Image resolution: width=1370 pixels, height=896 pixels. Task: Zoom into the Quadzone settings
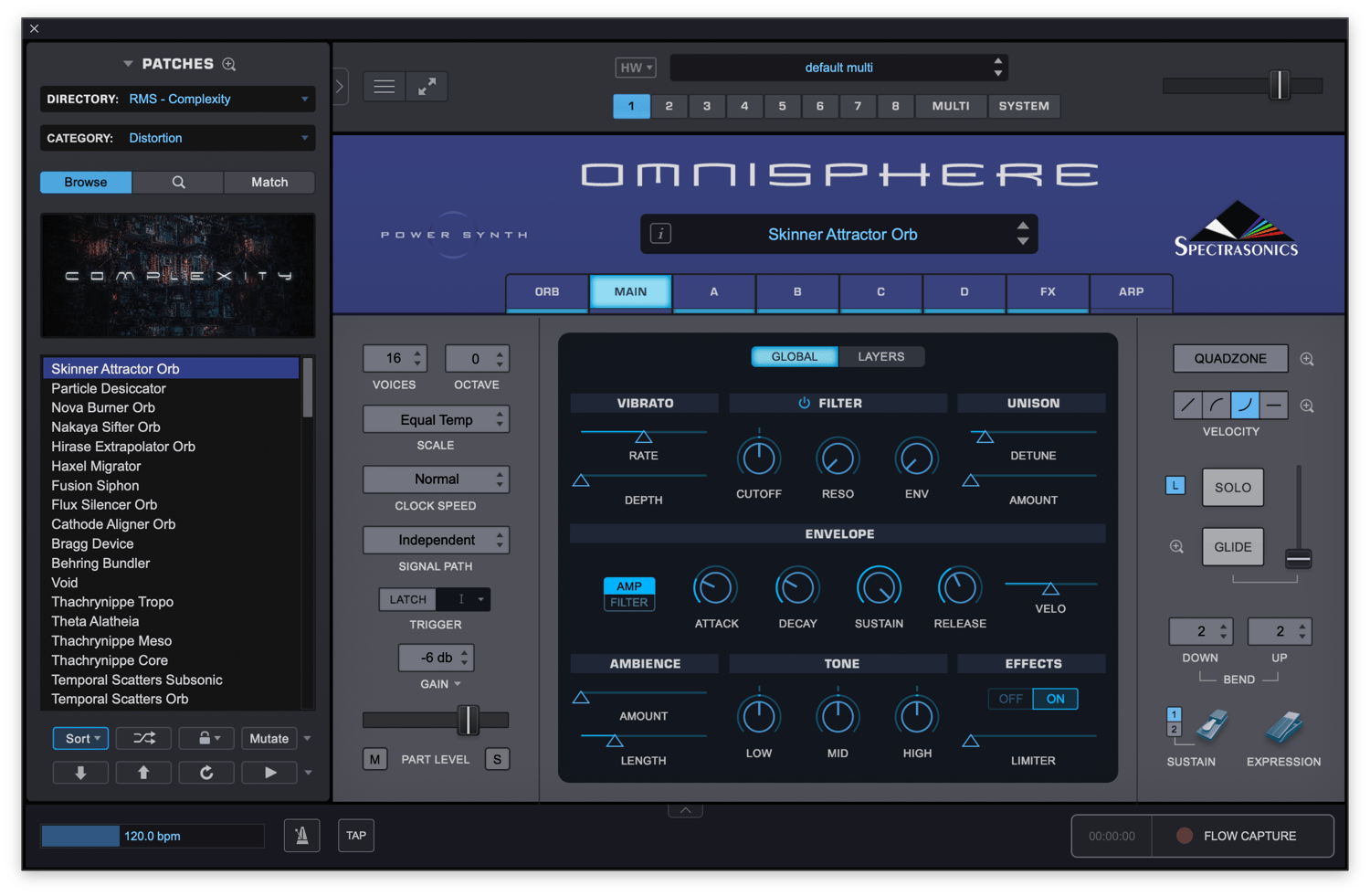[1307, 359]
